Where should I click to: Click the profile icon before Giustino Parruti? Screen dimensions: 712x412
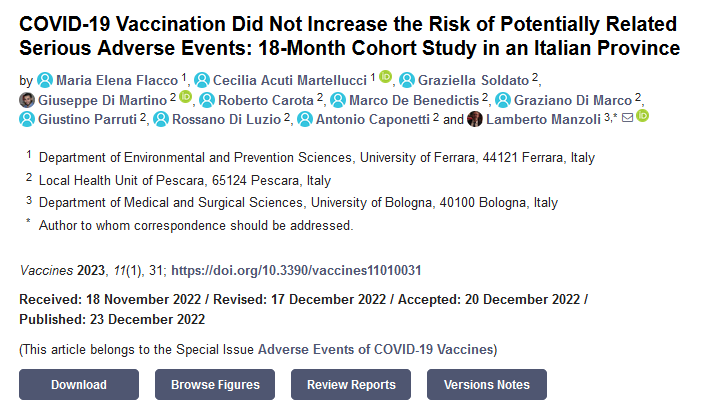[x=27, y=119]
